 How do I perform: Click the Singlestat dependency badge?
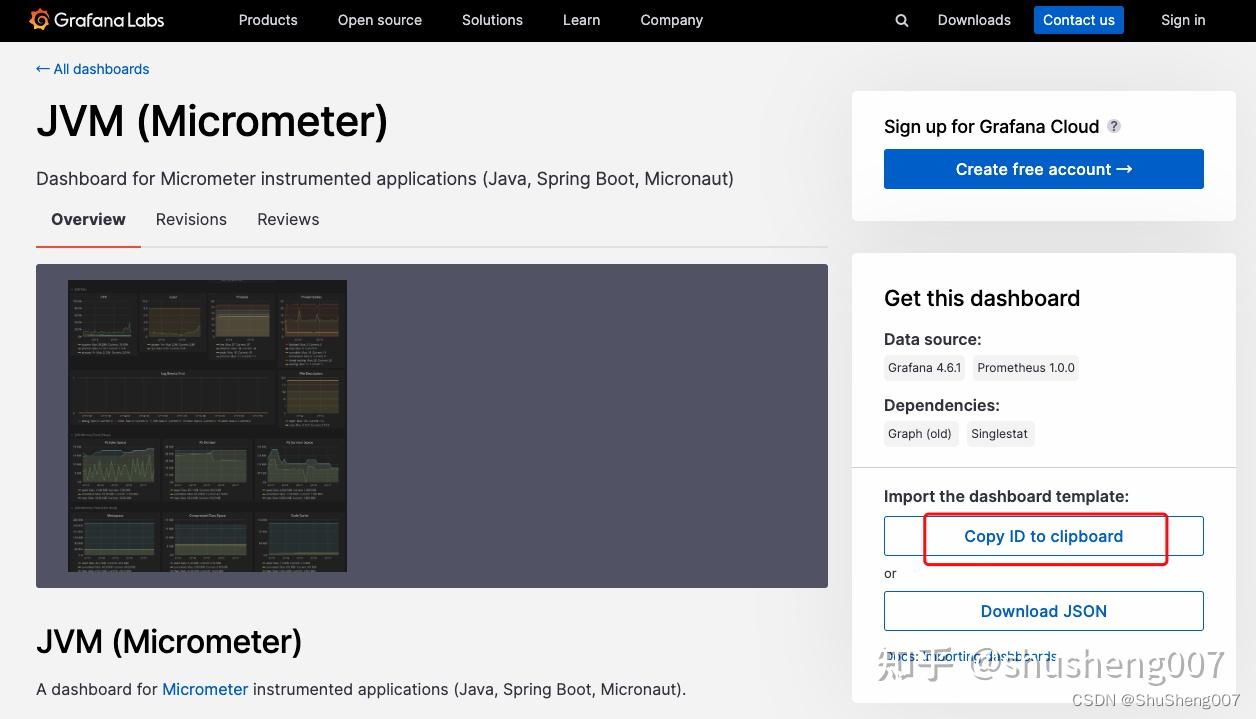(999, 433)
